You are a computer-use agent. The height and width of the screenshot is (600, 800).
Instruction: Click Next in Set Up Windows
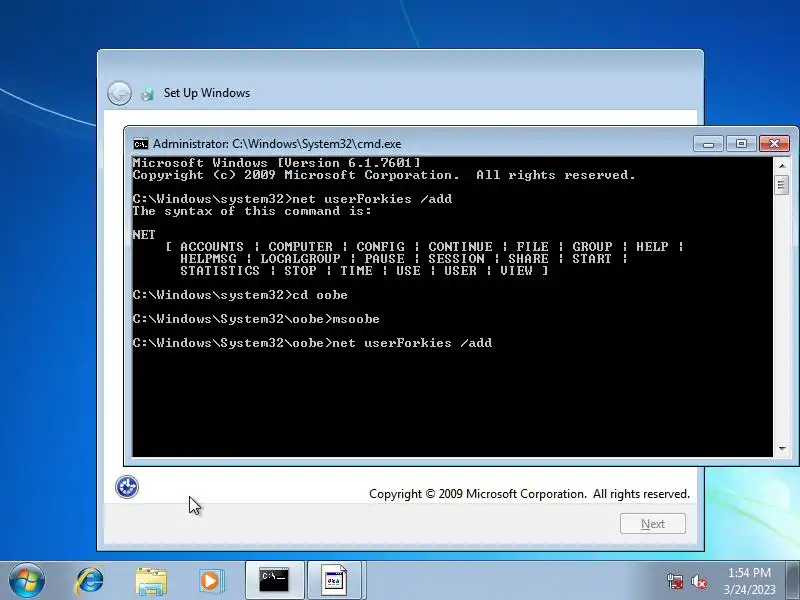(x=653, y=523)
